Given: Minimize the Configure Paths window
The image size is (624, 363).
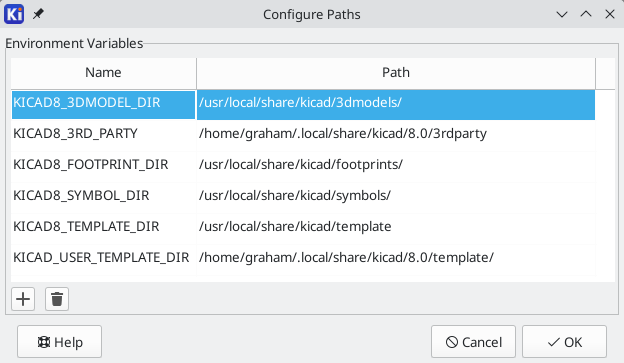Looking at the screenshot, I should point(562,15).
